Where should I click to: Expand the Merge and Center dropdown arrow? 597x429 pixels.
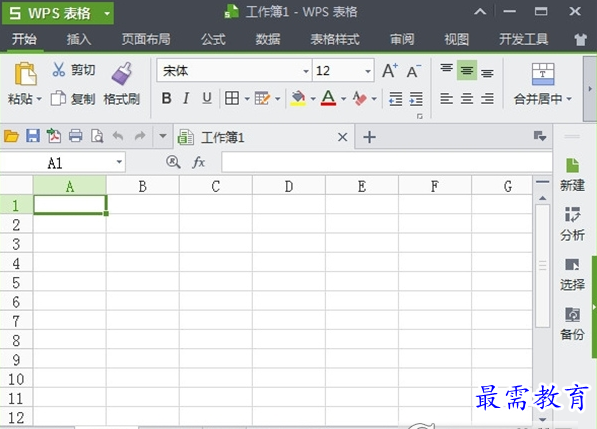[x=569, y=99]
